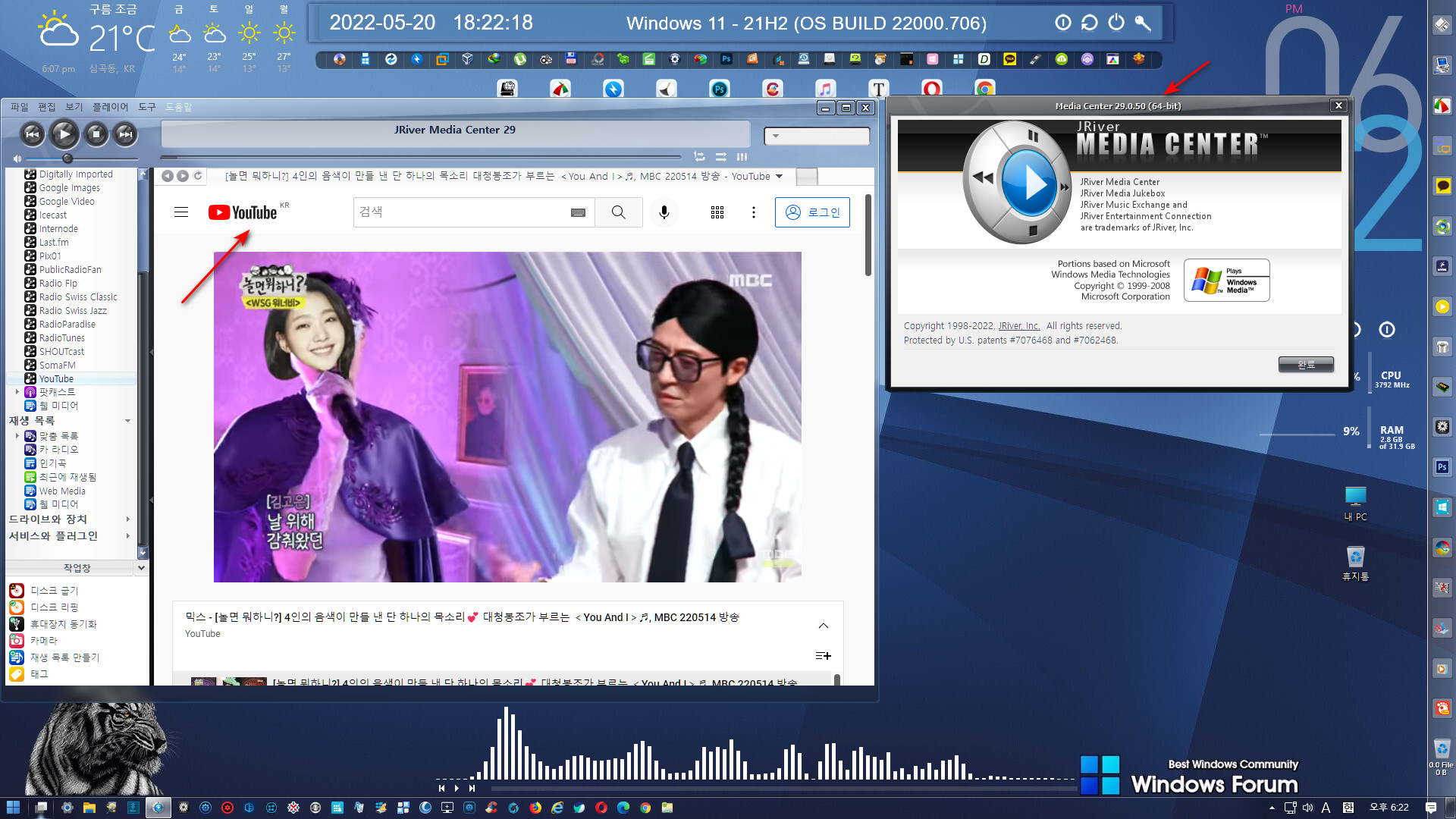Skip to next track in JRiver

tap(125, 134)
